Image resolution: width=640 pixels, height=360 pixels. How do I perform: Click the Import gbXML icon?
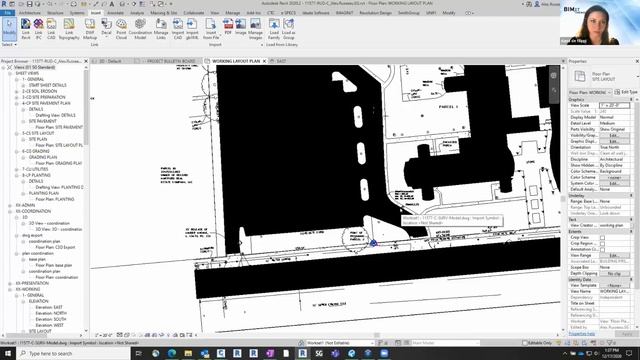[192, 29]
